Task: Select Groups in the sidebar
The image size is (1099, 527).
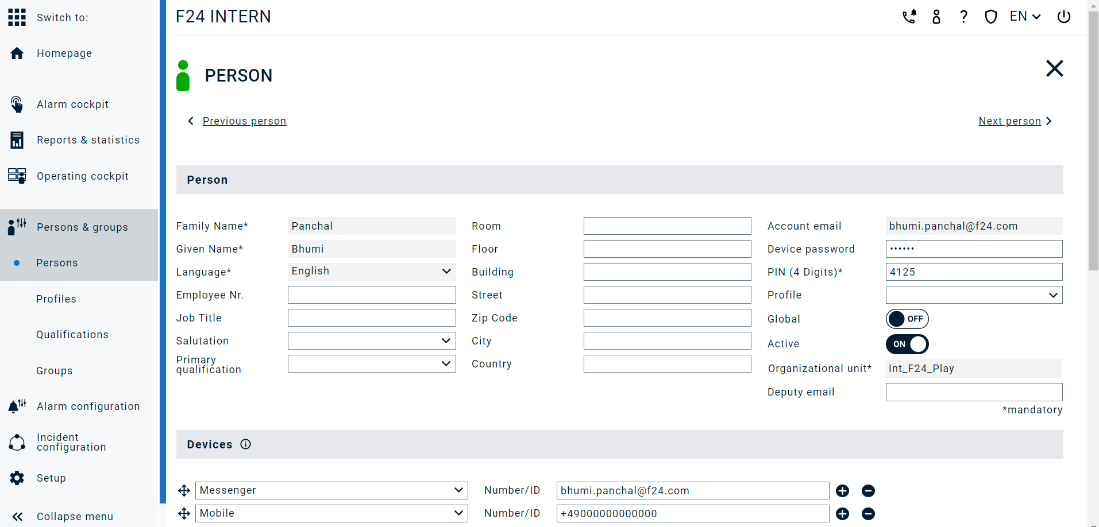Action: coord(54,371)
